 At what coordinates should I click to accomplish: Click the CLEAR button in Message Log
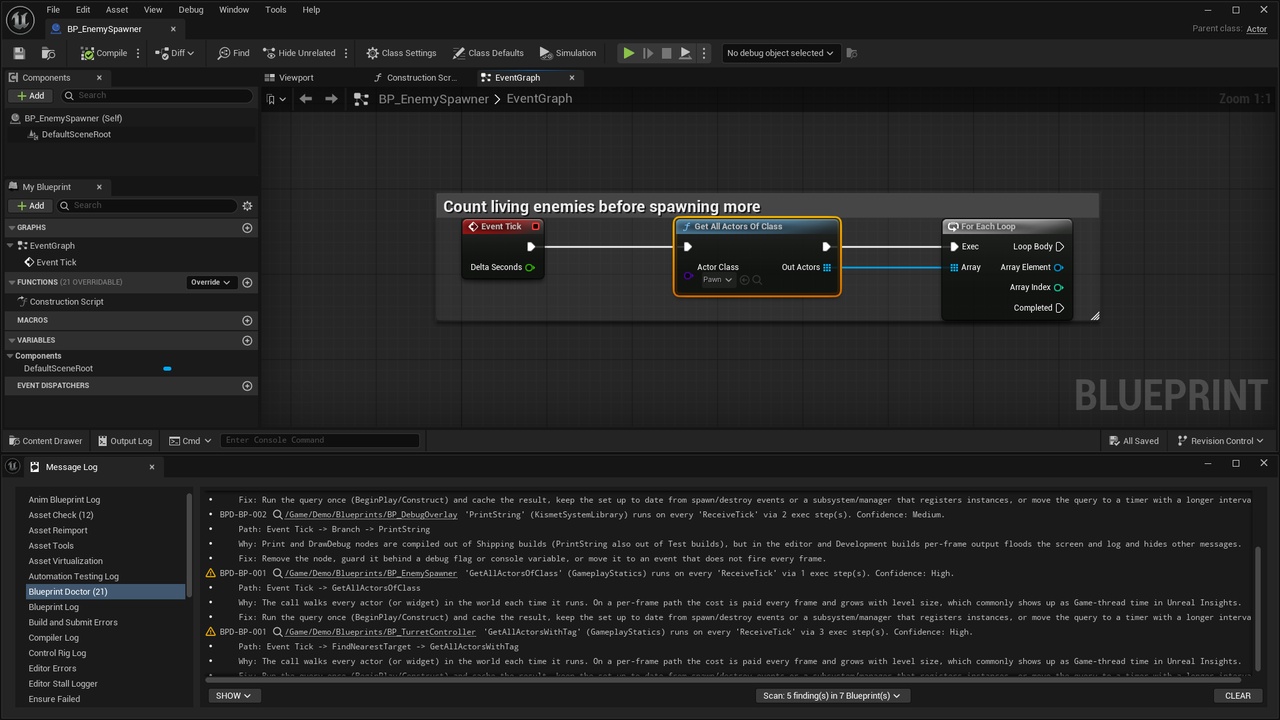tap(1237, 696)
